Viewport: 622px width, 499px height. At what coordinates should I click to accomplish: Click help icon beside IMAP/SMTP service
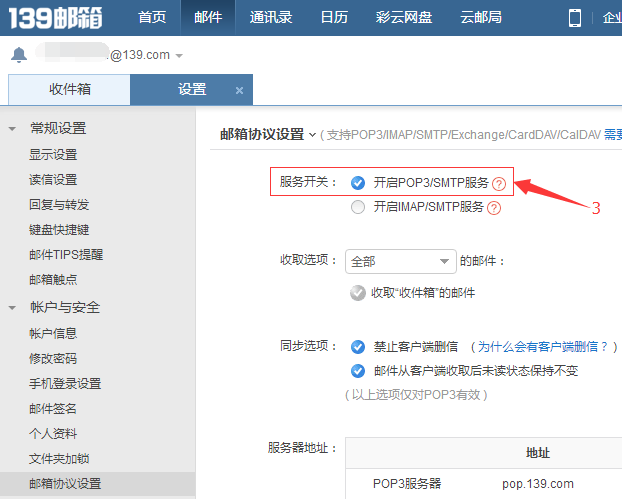pyautogui.click(x=493, y=208)
